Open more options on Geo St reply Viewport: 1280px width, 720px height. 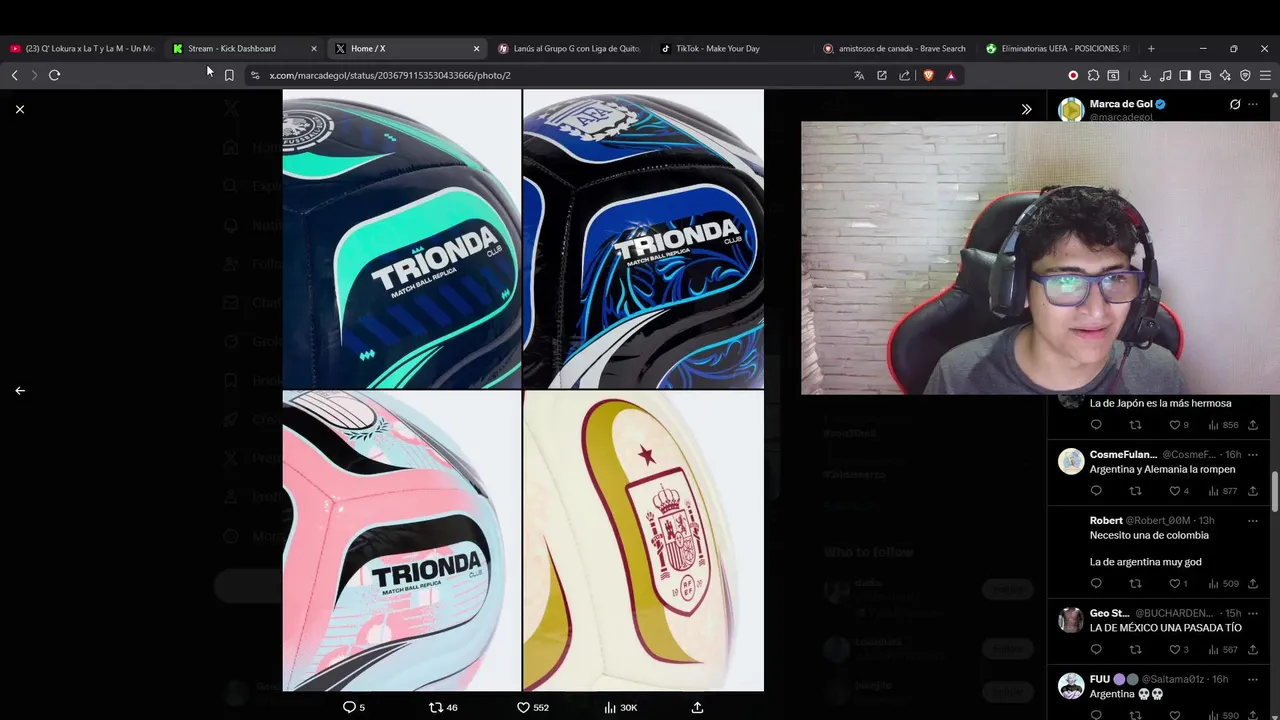click(1253, 613)
